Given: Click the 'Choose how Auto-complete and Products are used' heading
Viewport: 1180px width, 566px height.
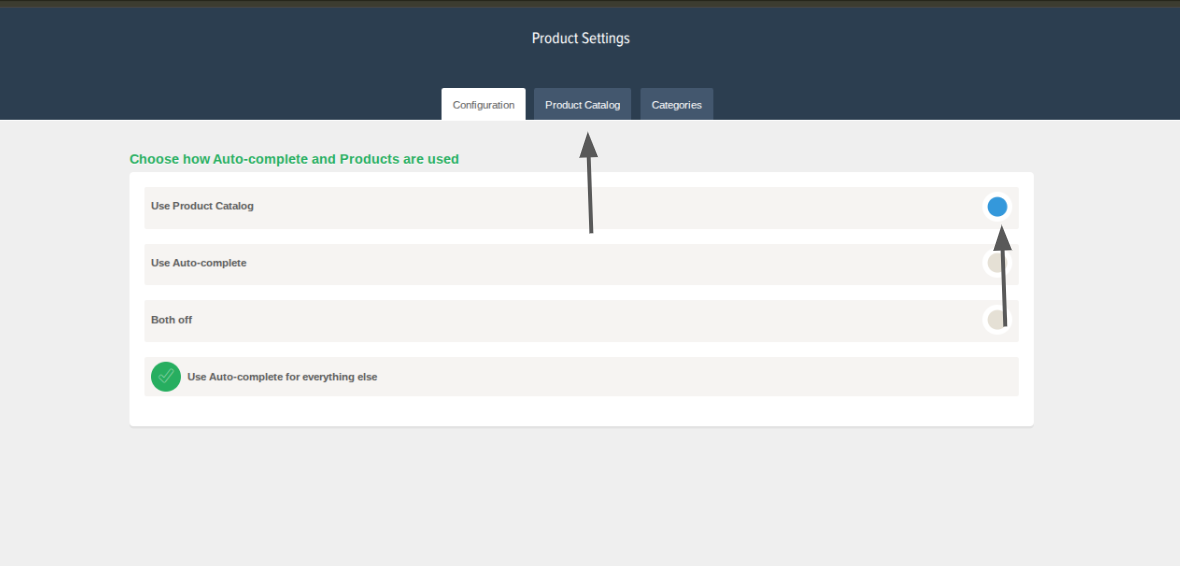Looking at the screenshot, I should (x=294, y=159).
